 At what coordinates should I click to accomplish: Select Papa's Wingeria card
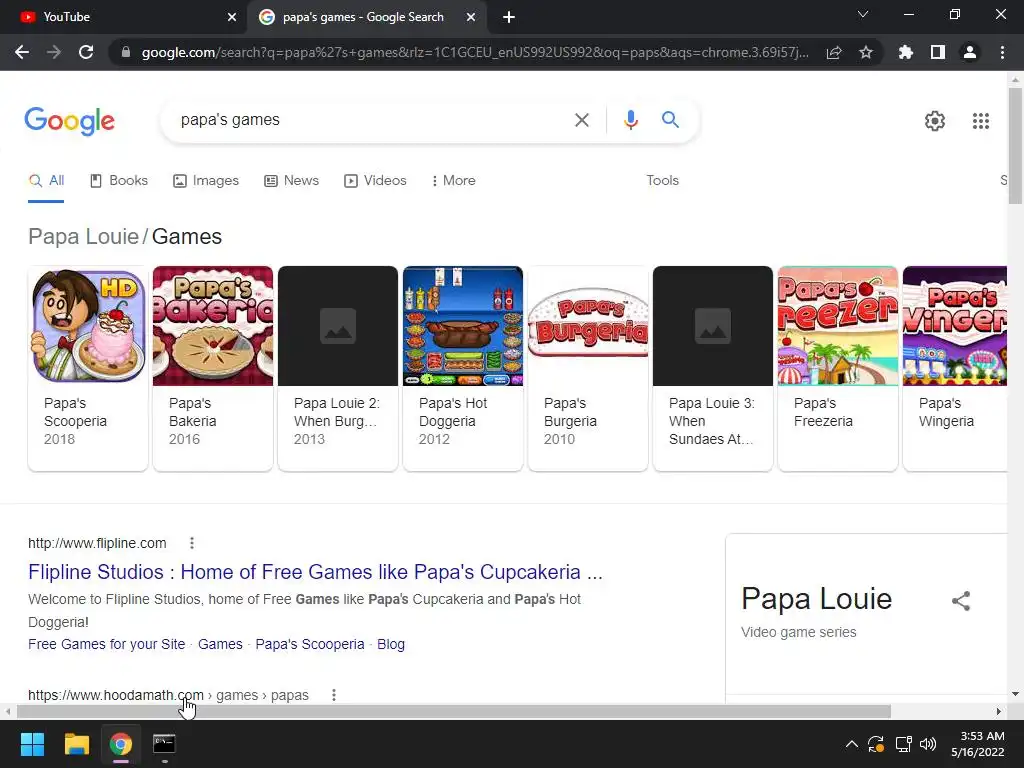point(955,368)
